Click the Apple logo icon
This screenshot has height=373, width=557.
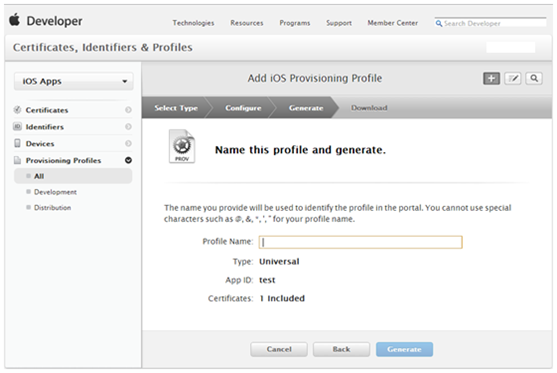(15, 20)
